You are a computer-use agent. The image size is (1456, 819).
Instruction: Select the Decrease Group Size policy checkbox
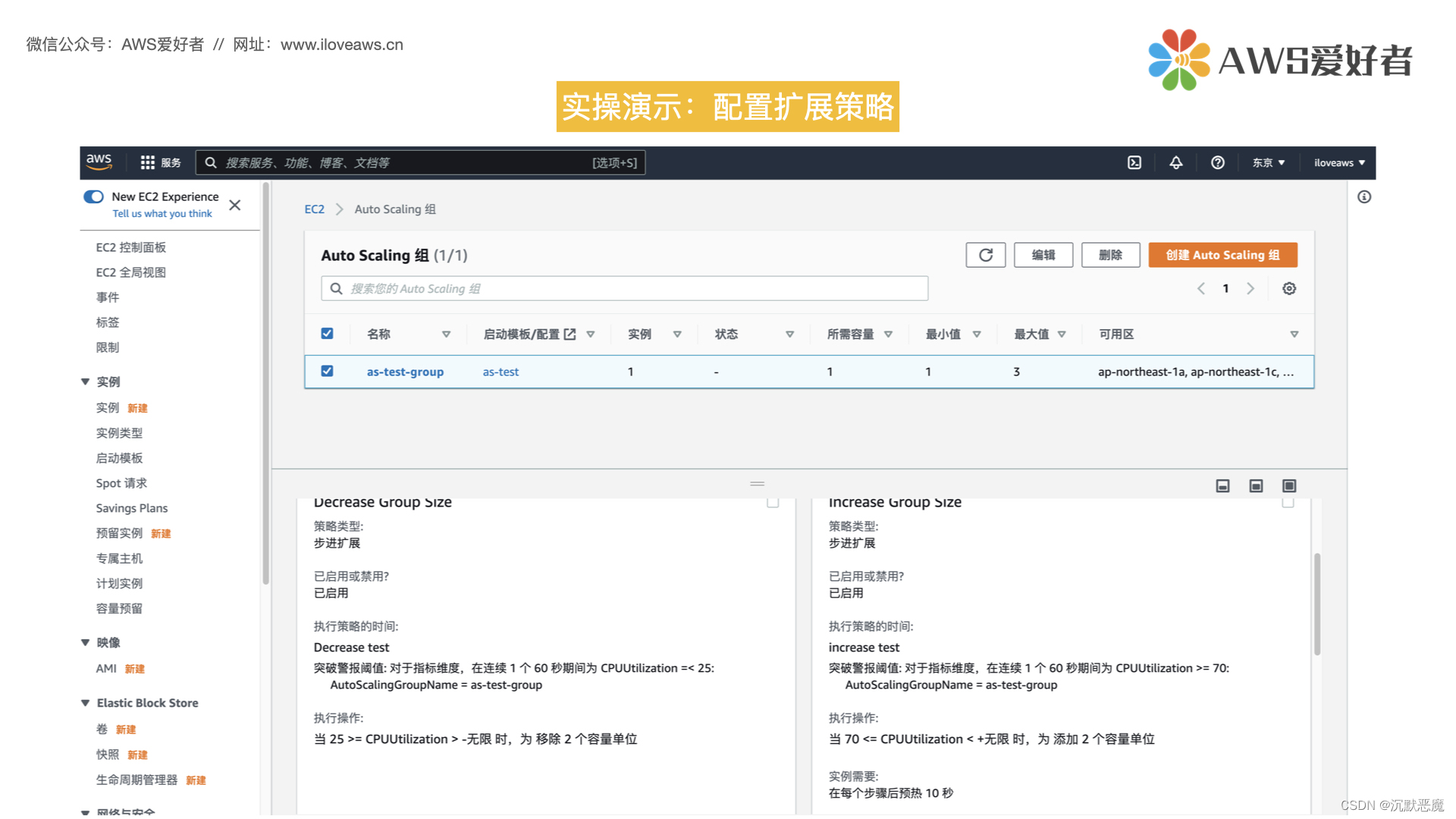coord(773,502)
